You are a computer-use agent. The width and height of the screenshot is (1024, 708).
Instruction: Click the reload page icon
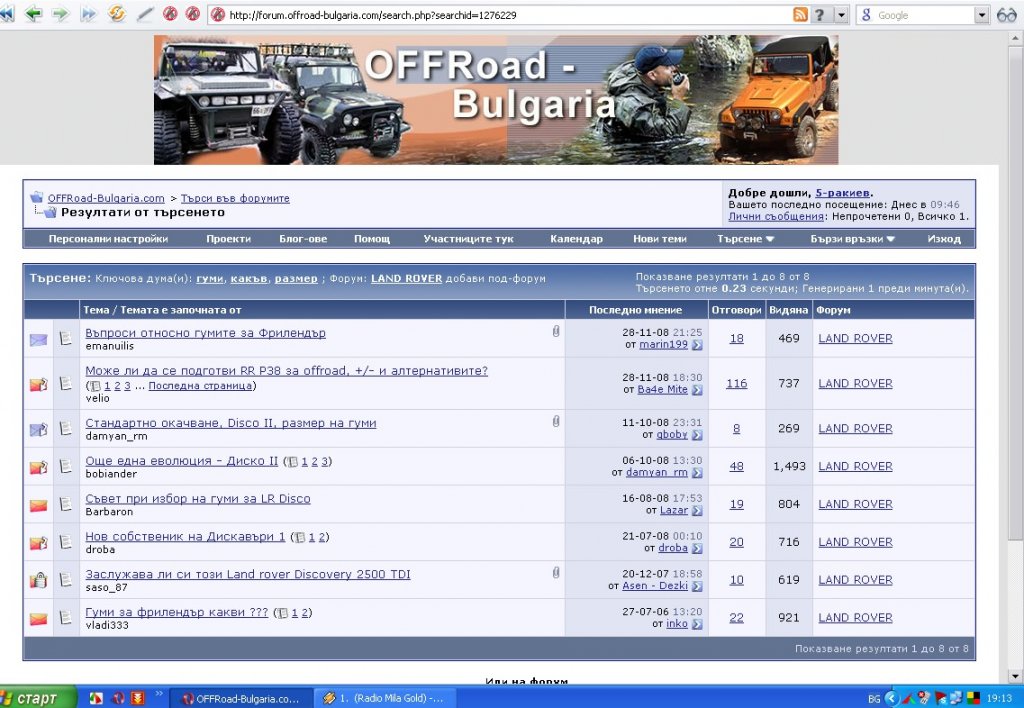(116, 14)
